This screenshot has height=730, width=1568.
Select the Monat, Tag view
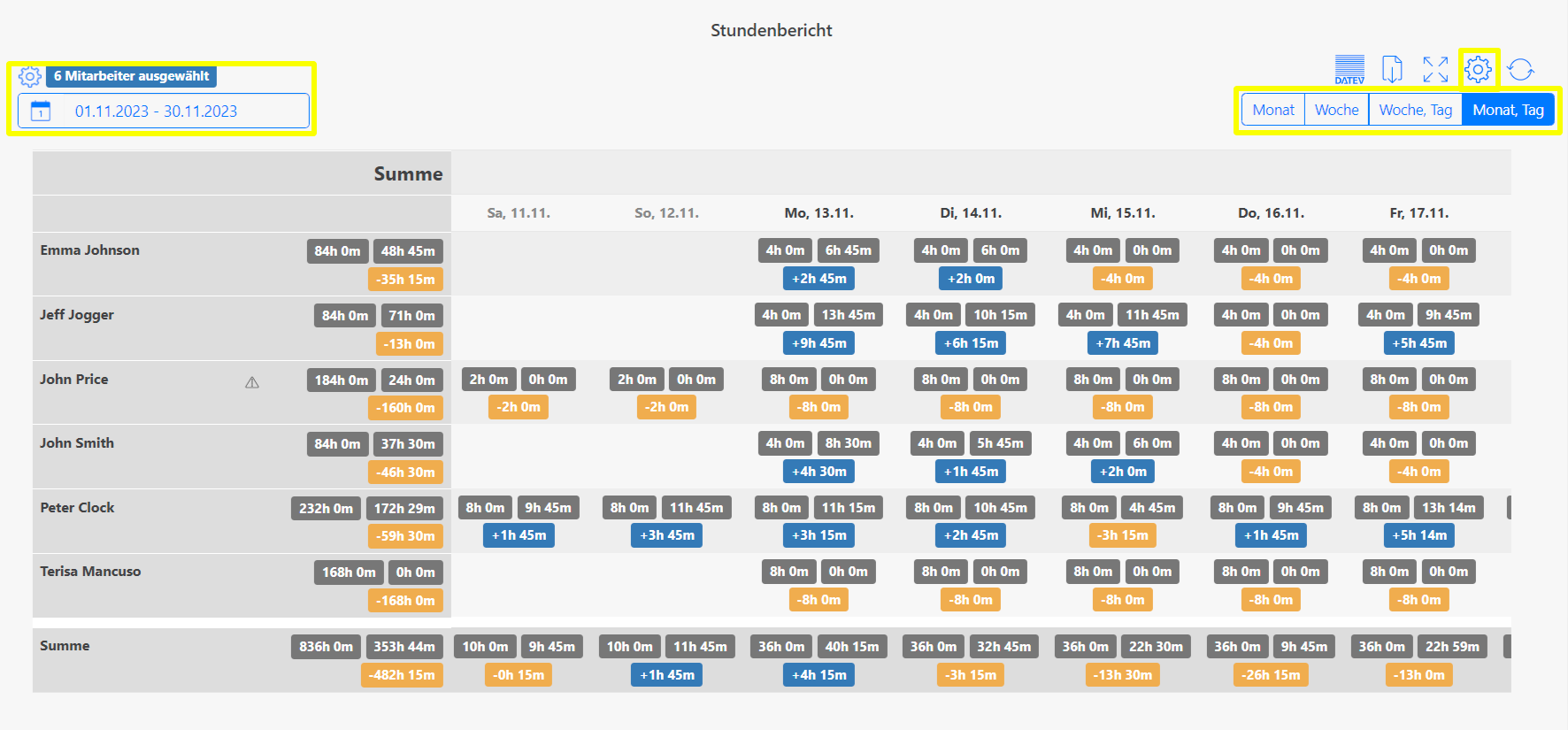[x=1508, y=110]
